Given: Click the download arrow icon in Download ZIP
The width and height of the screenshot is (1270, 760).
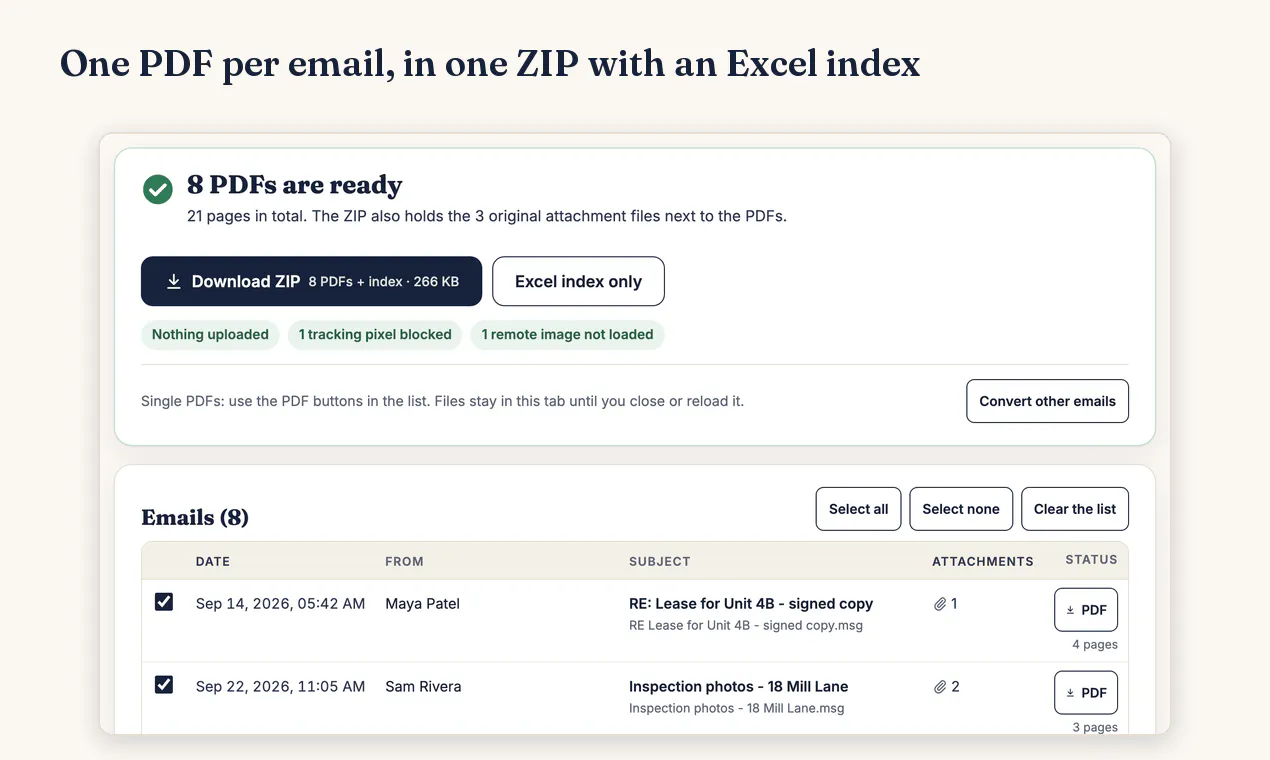Looking at the screenshot, I should (x=174, y=282).
